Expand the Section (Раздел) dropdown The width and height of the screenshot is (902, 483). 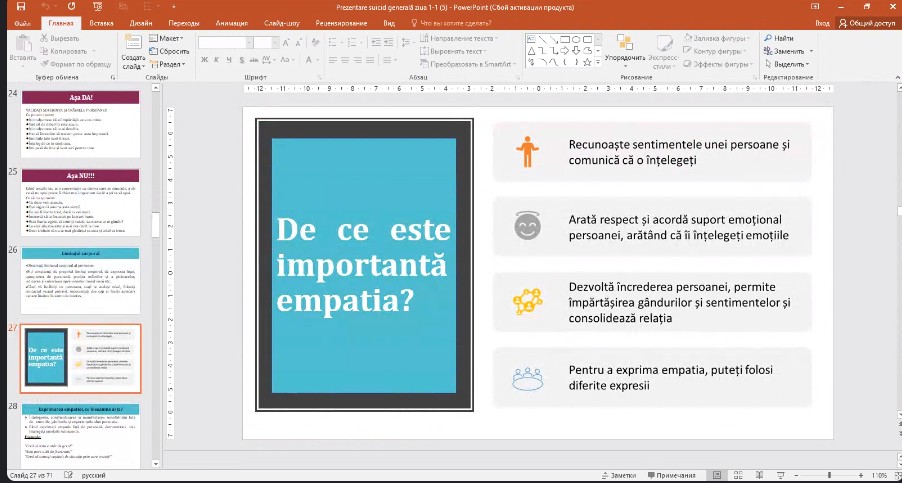(170, 63)
